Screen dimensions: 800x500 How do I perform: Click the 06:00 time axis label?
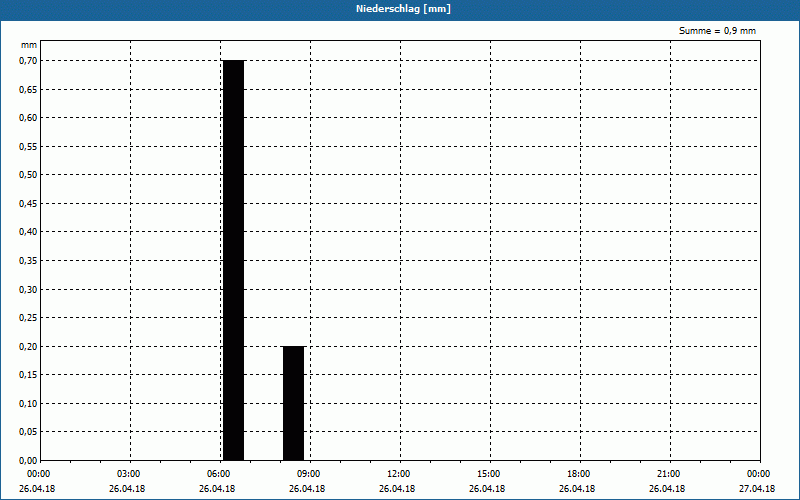pos(219,474)
